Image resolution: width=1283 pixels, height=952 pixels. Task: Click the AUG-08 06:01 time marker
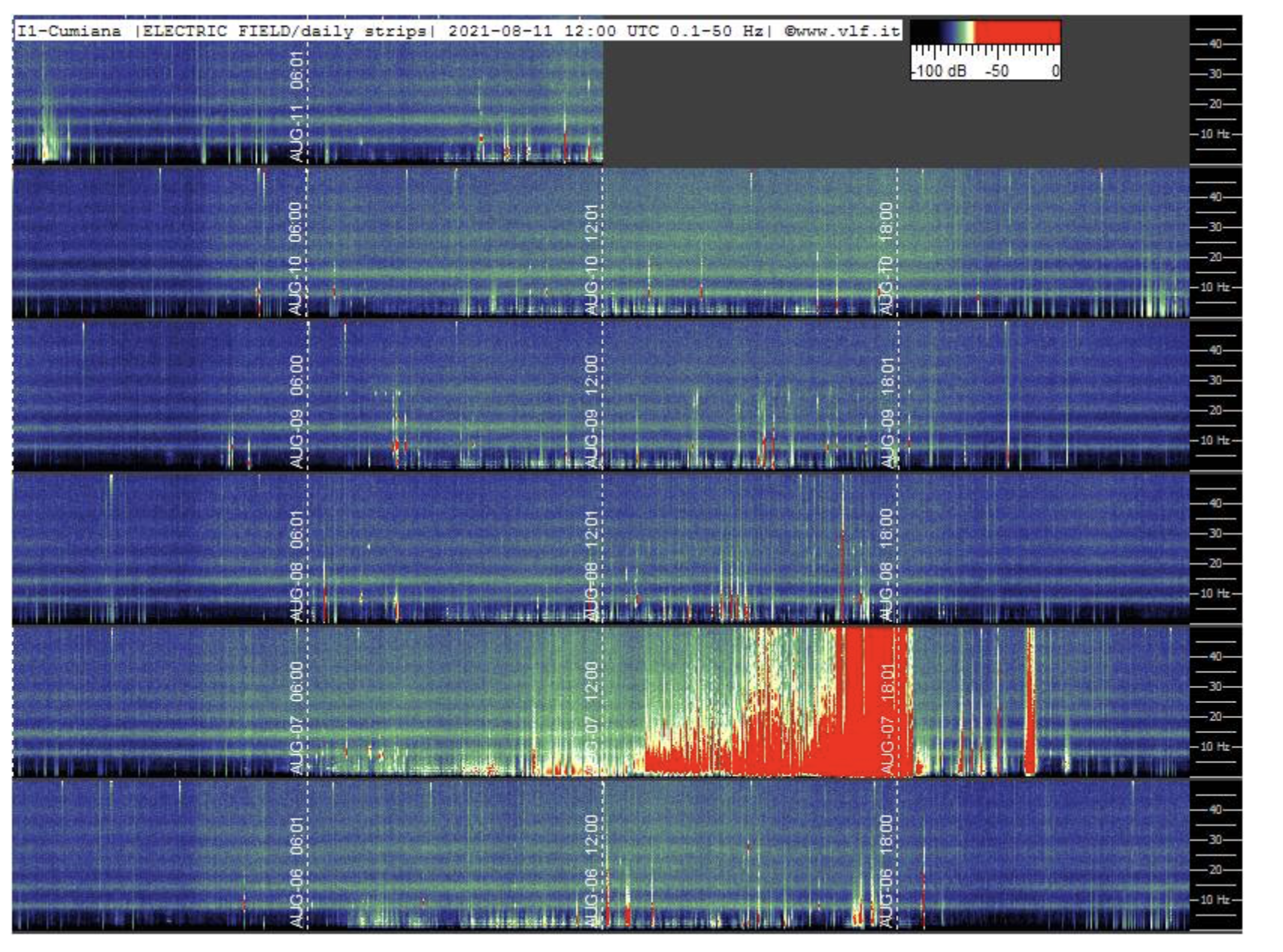pos(297,565)
